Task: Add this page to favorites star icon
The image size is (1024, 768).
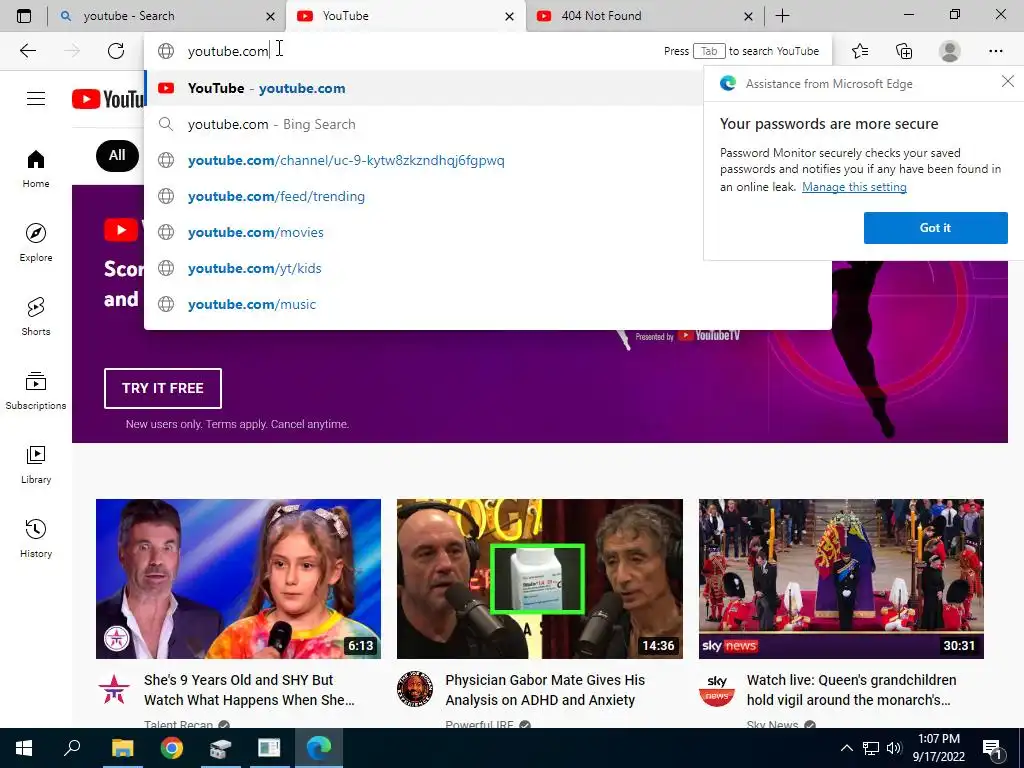Action: click(x=860, y=51)
